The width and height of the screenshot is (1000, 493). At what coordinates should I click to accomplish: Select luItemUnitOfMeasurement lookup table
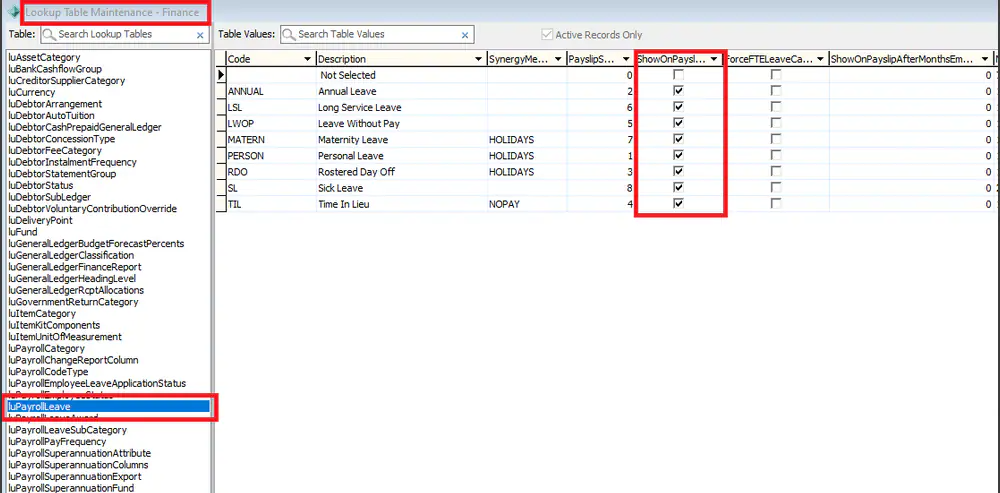[x=64, y=336]
